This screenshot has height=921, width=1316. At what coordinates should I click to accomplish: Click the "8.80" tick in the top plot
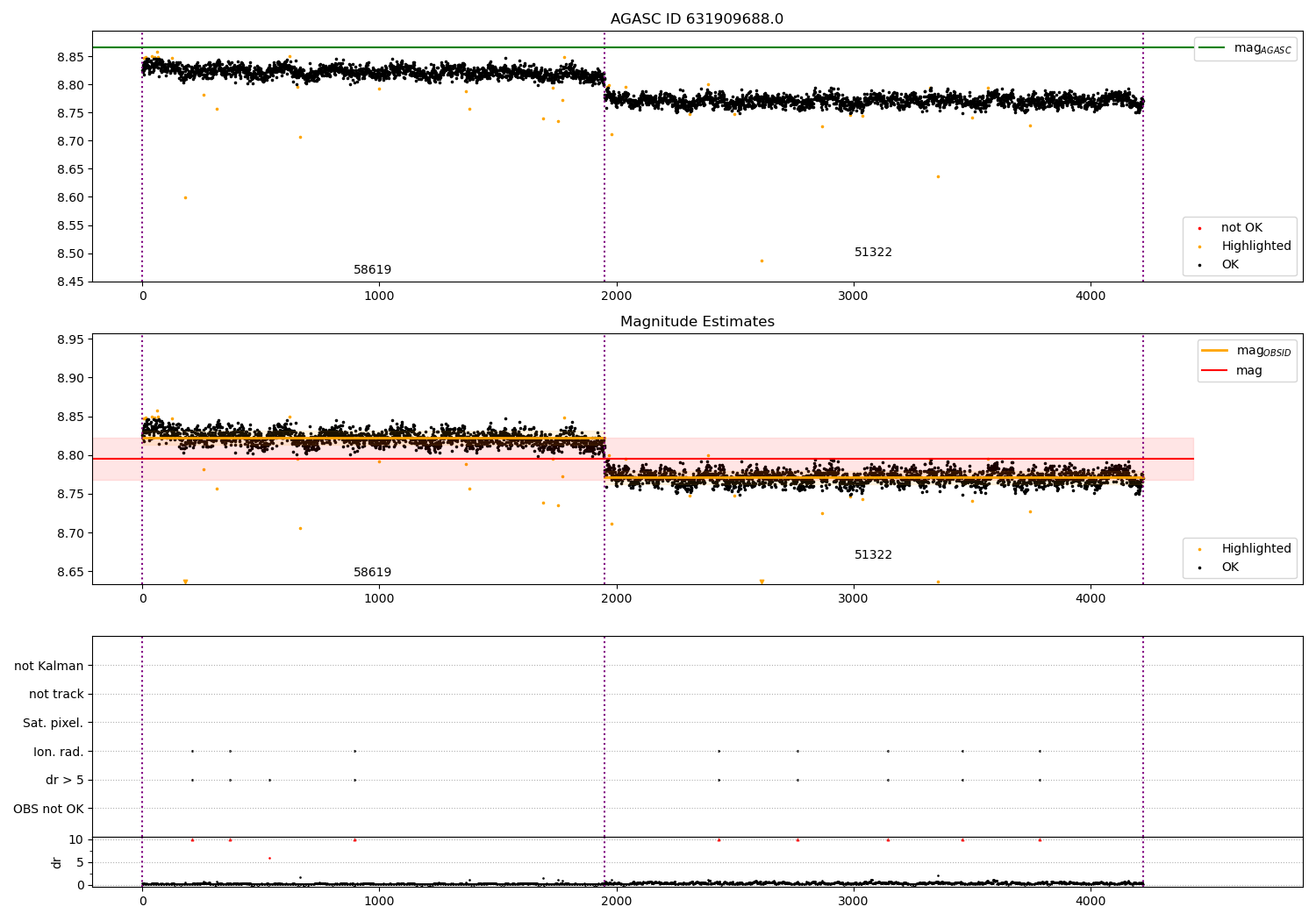[70, 86]
